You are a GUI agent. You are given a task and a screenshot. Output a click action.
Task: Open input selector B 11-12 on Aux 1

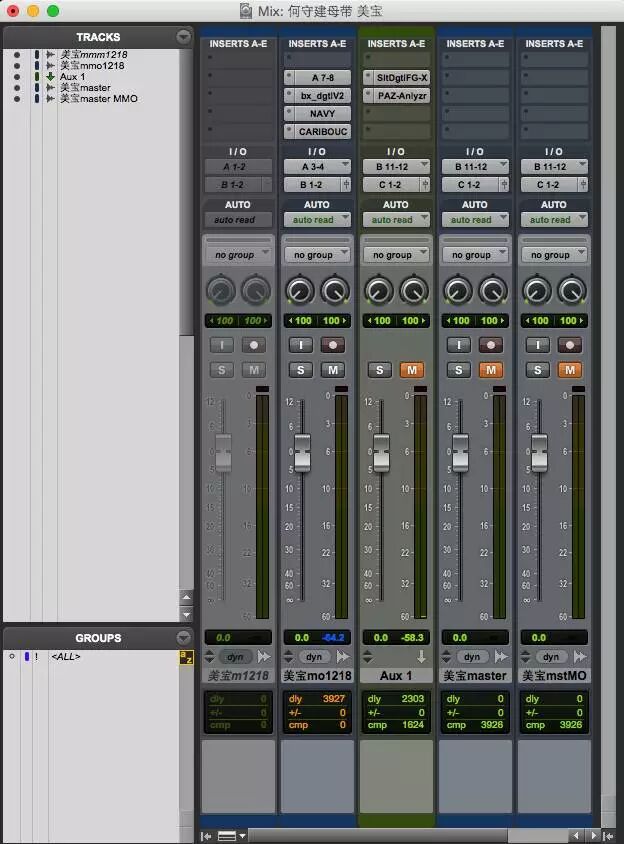[396, 166]
